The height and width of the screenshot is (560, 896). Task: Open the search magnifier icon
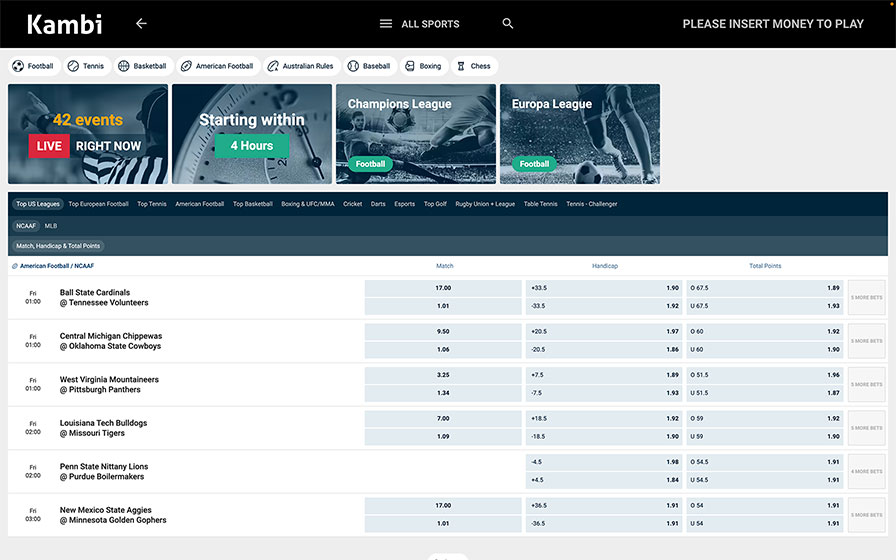tap(507, 23)
